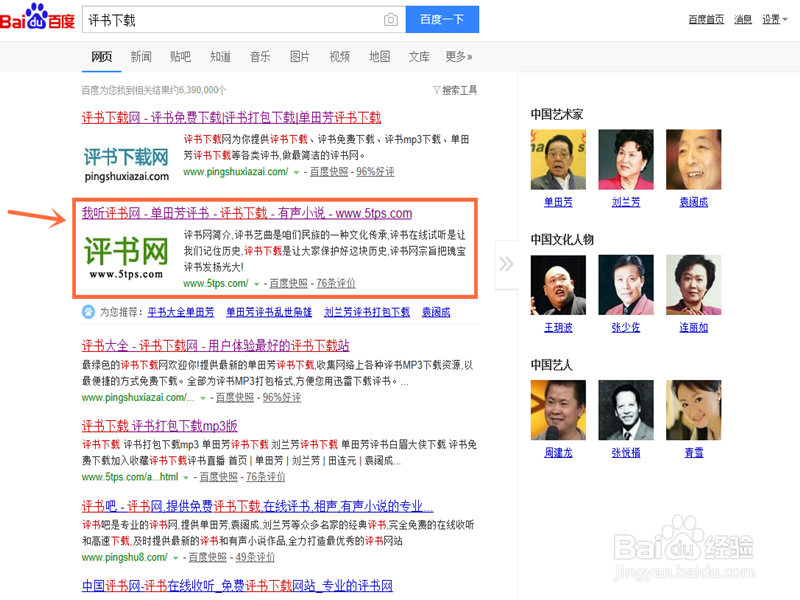The width and height of the screenshot is (800, 600).
Task: Expand dropdown arrow after www.pingshu8.com/
Action: point(176,558)
